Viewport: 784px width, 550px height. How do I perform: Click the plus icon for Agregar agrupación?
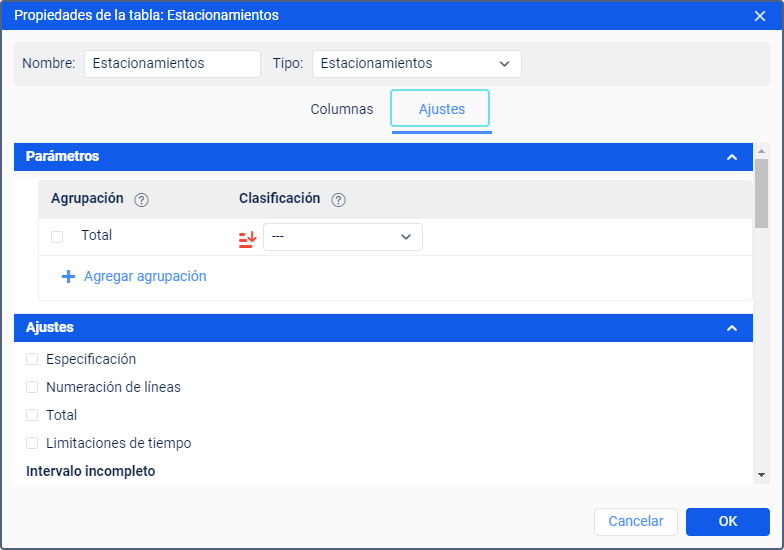click(68, 277)
